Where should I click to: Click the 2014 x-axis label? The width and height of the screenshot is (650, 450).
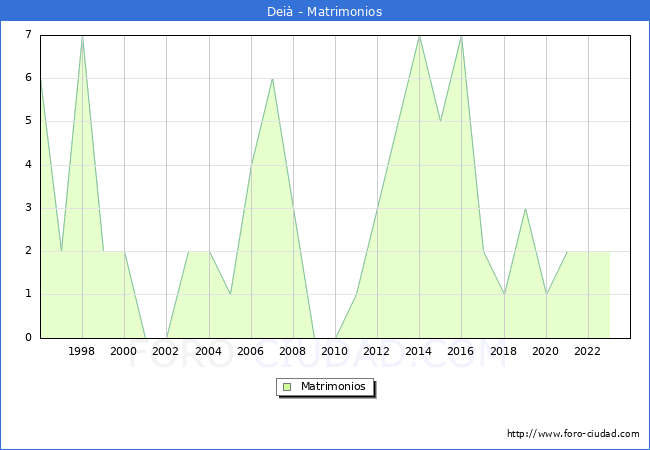click(419, 351)
